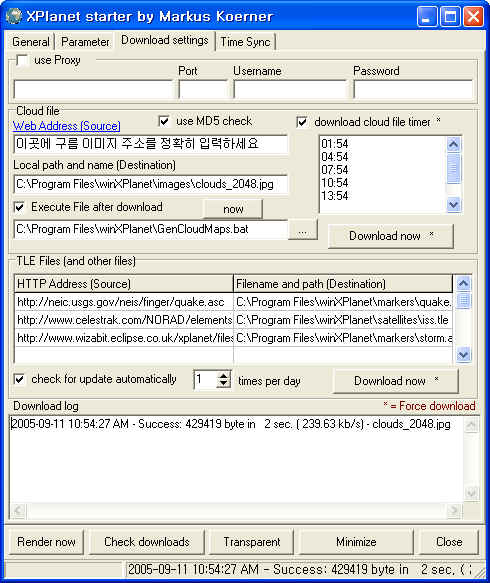Toggle check for update automatically checkbox

click(x=19, y=379)
